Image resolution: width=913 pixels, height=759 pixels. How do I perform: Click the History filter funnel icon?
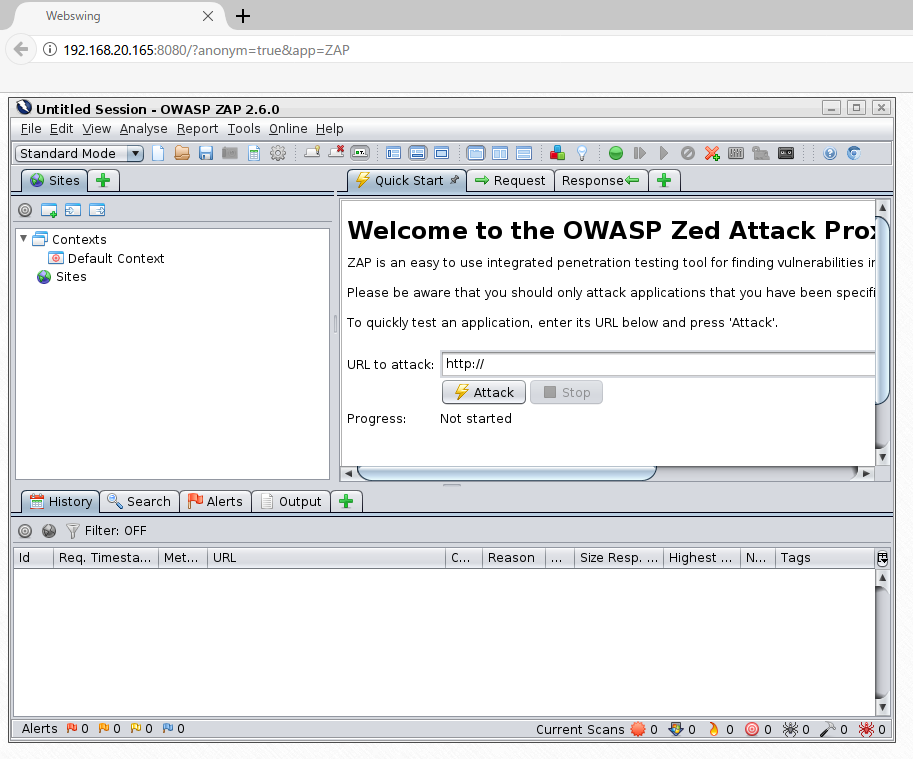[72, 530]
